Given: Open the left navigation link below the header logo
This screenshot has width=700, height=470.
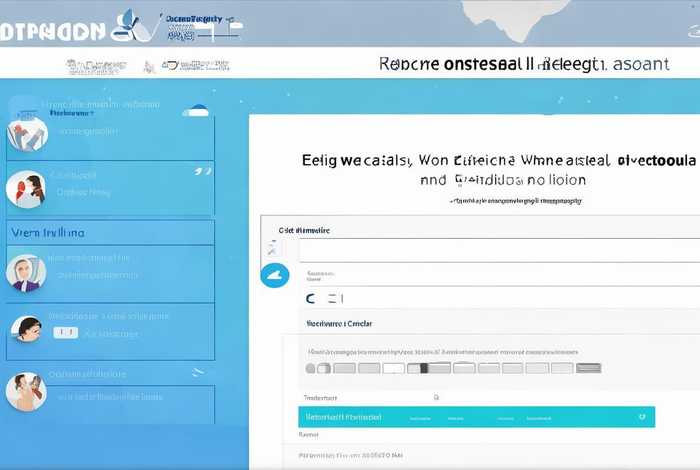Looking at the screenshot, I should (x=97, y=67).
